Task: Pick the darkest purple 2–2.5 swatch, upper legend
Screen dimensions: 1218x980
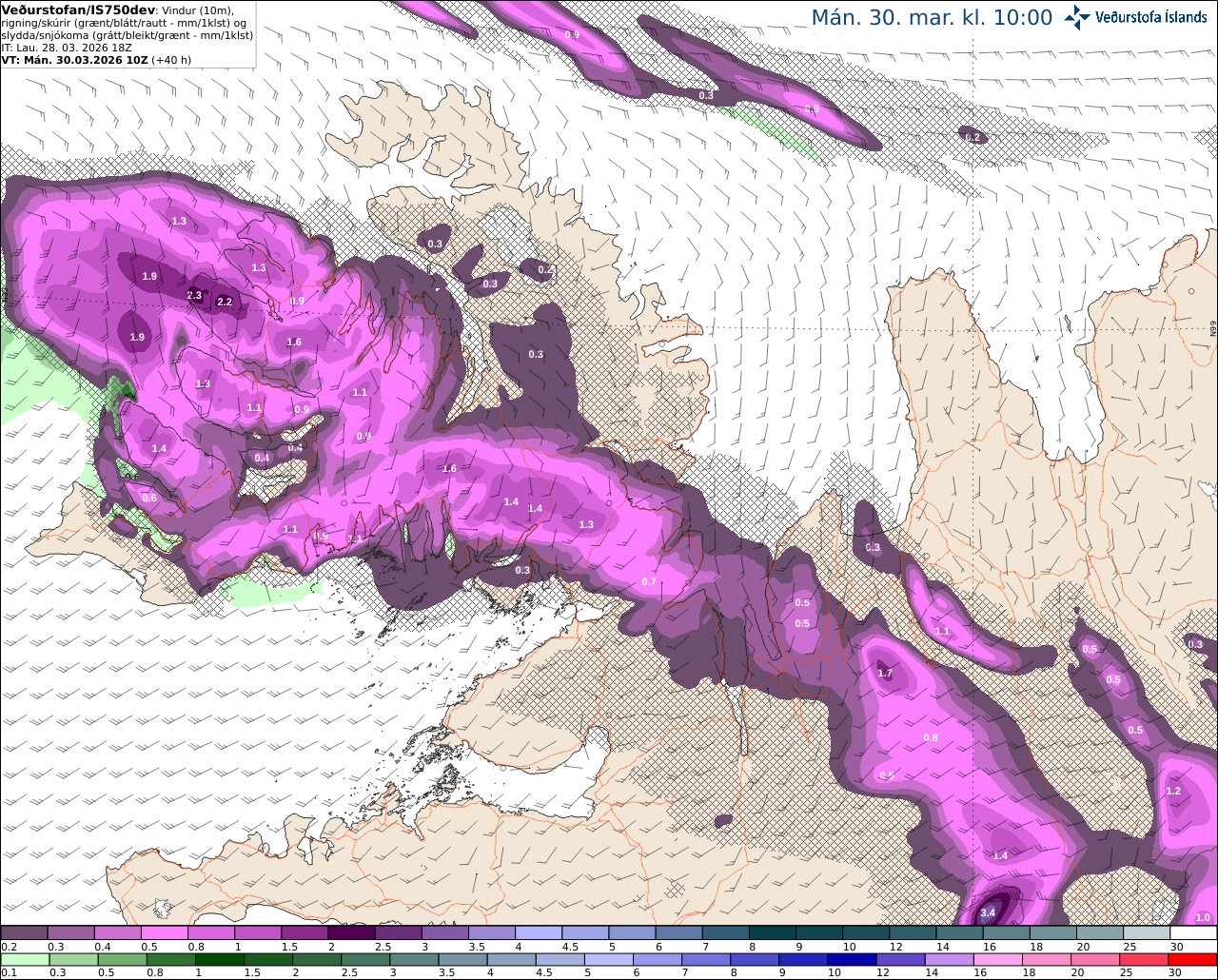Action: coord(351,932)
